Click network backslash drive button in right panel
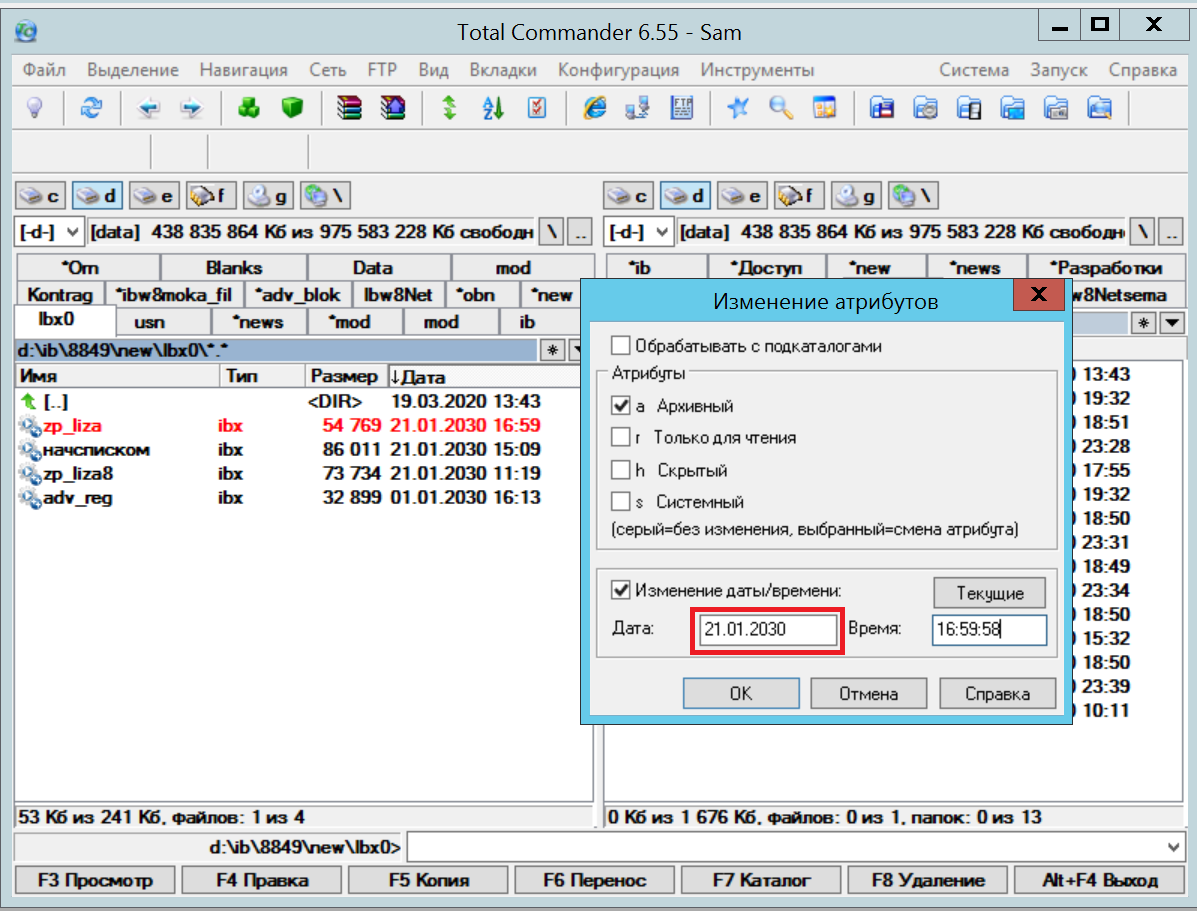 (913, 196)
